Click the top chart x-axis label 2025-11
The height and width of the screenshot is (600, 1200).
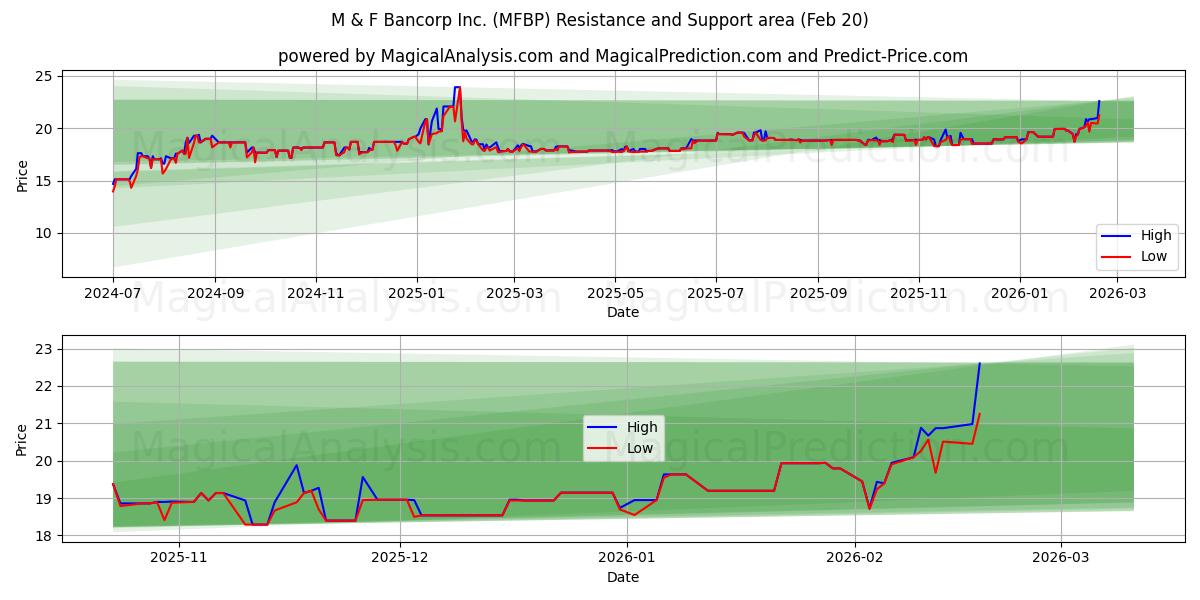coord(919,295)
